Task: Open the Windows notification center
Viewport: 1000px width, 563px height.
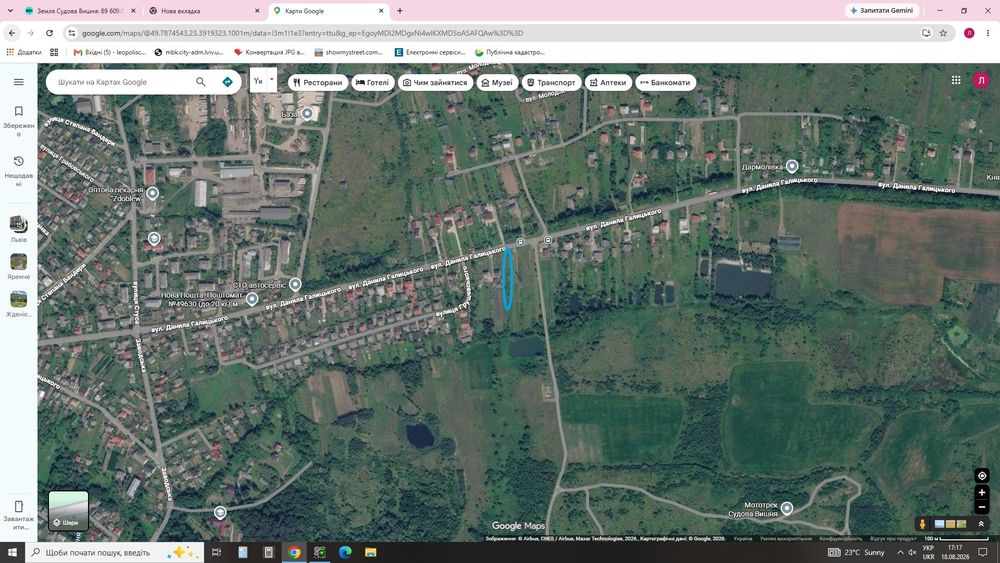Action: click(983, 552)
